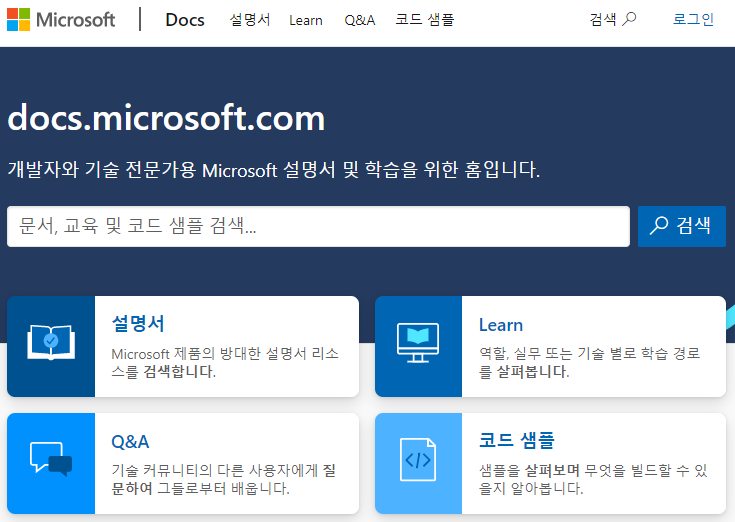Open the Learn card title link
This screenshot has height=522, width=735.
tap(501, 325)
